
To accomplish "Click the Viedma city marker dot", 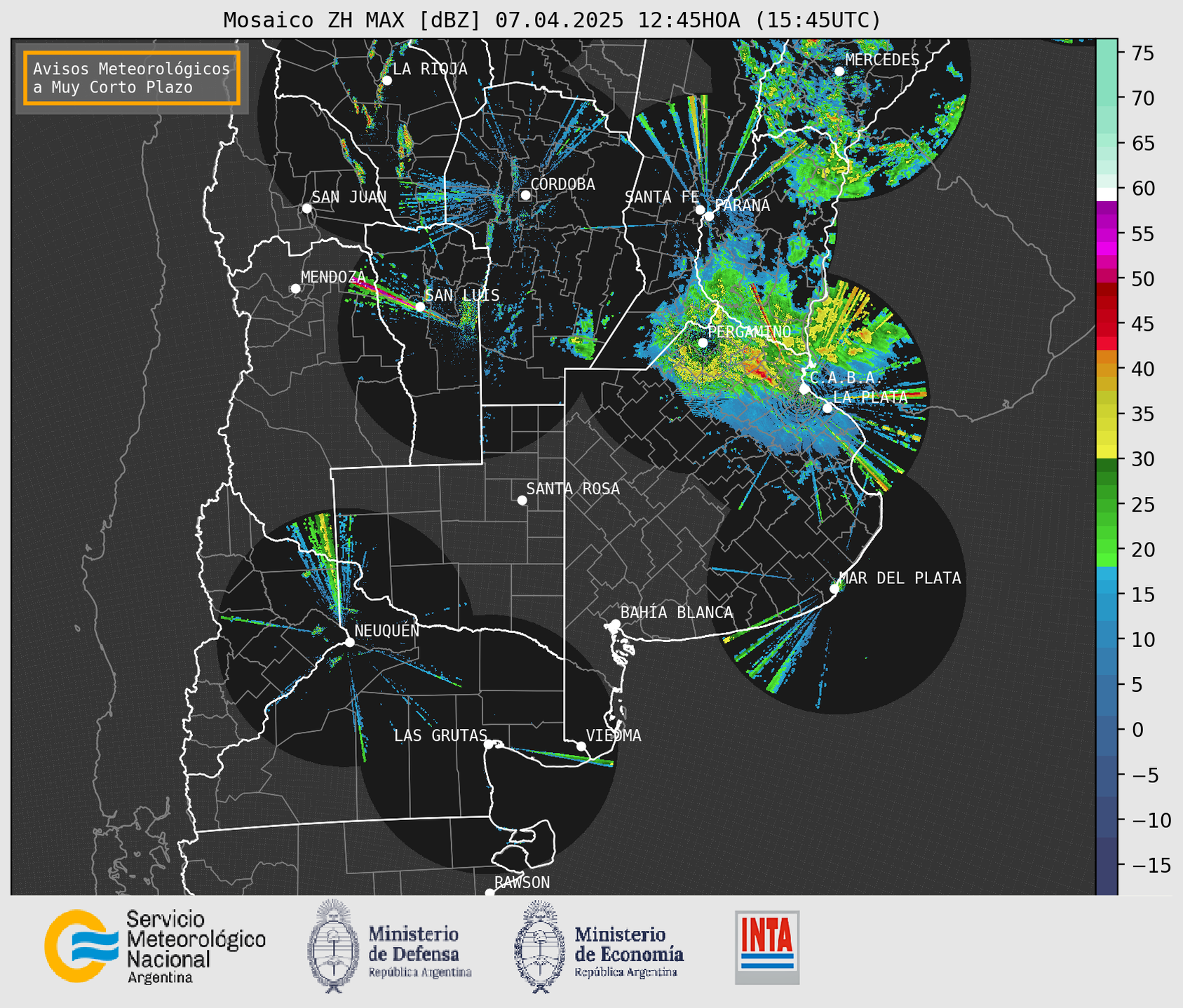I will tap(581, 746).
